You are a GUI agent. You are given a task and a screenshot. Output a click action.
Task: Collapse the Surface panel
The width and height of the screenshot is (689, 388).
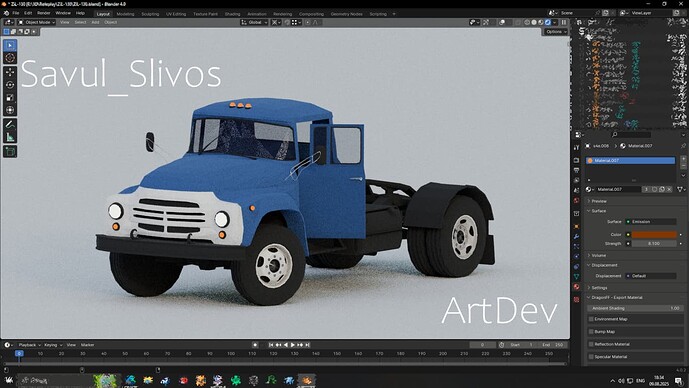pos(598,211)
